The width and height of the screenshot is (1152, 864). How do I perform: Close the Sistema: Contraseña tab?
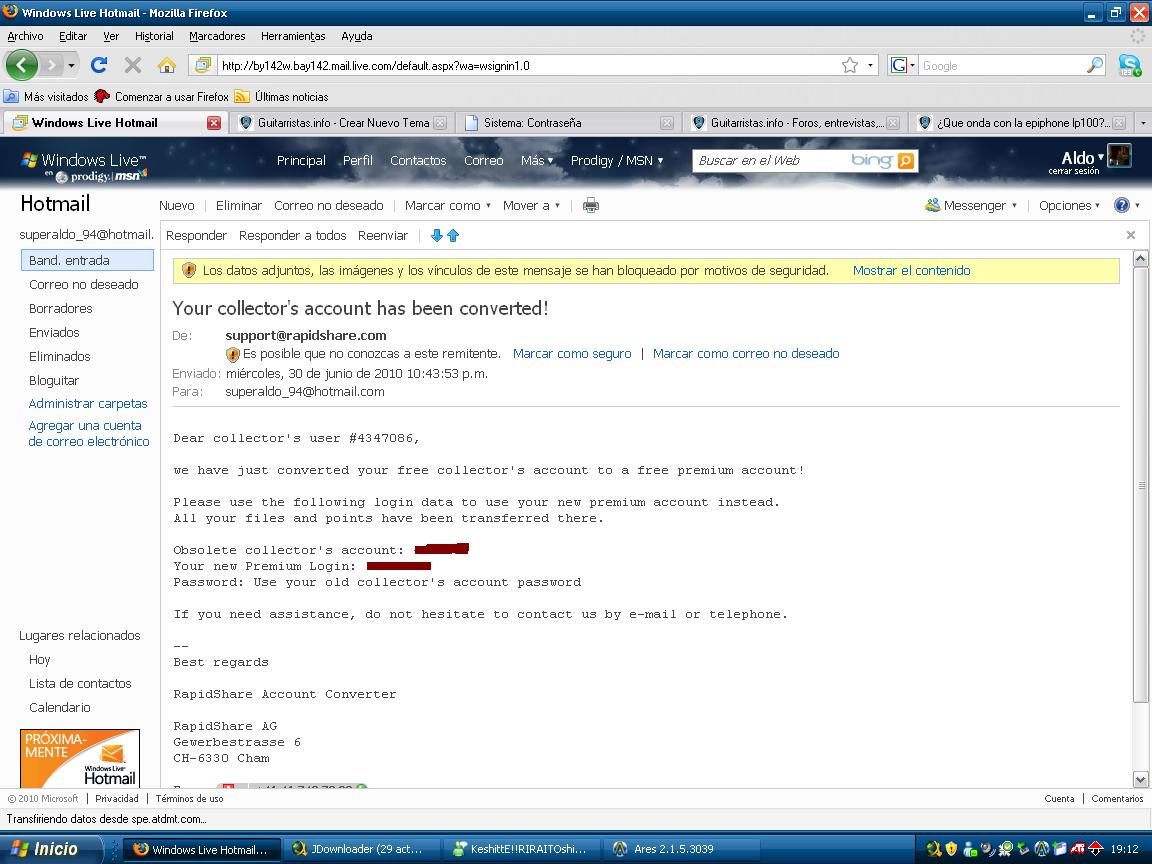[x=666, y=123]
